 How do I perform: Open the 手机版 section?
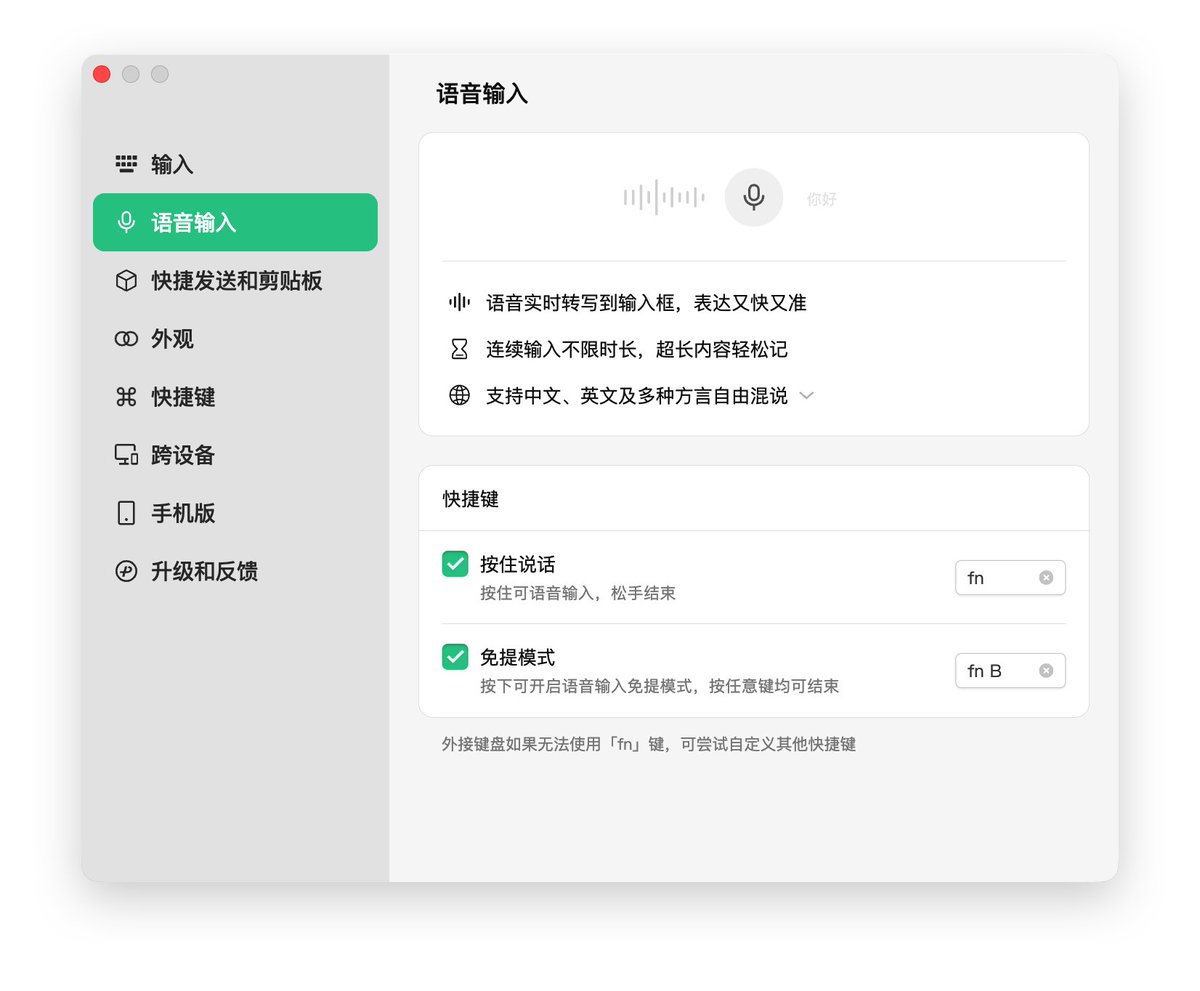point(235,513)
